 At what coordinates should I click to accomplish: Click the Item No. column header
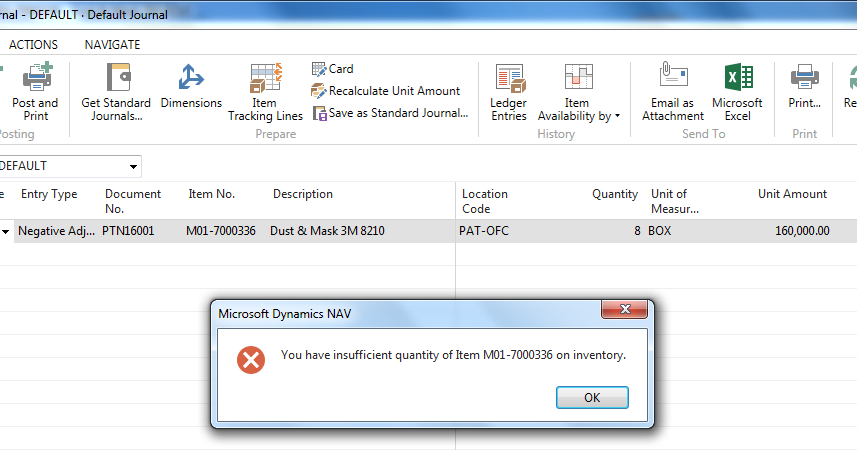[x=212, y=194]
